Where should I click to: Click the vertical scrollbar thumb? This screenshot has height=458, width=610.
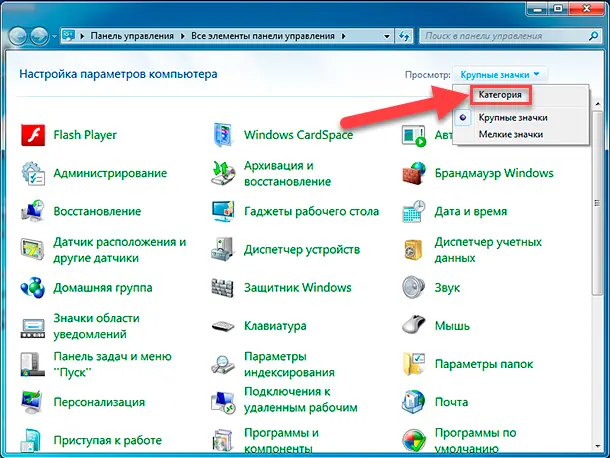597,202
